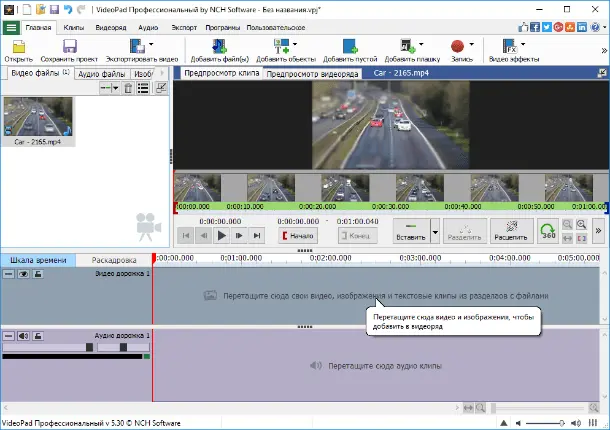Click Добавить пустой clip icon
The height and width of the screenshot is (430, 610).
click(x=350, y=46)
